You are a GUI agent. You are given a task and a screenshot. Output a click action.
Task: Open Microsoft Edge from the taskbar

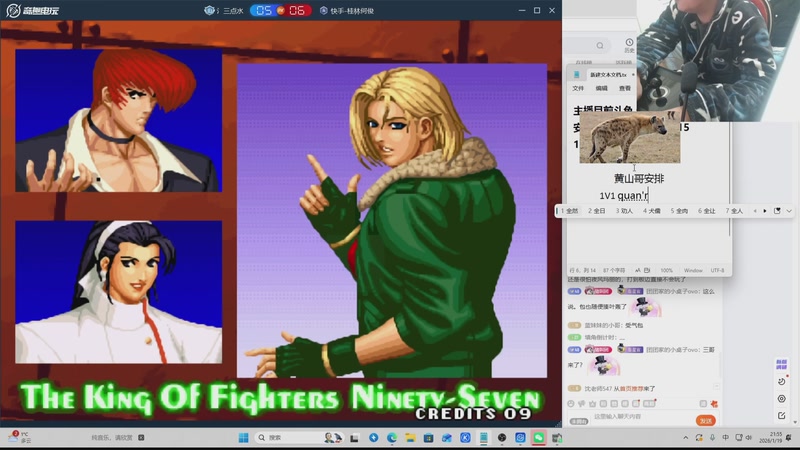(392, 438)
